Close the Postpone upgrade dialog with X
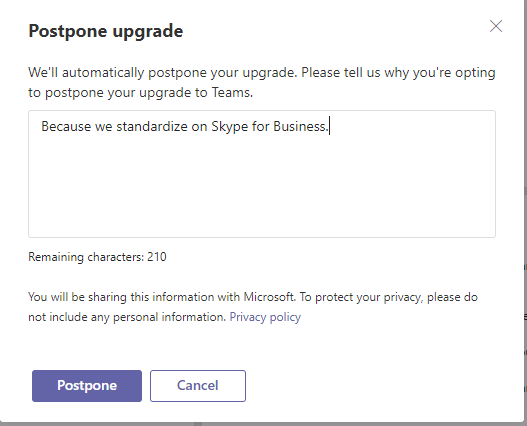Viewport: 527px width, 426px height. [496, 26]
